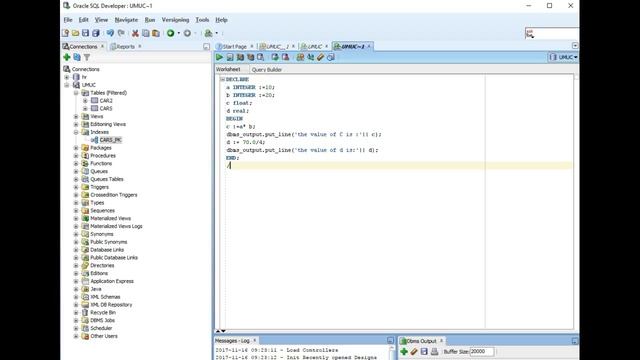640x360 pixels.
Task: Print Dbms Output with printer icon
Action: [x=434, y=351]
